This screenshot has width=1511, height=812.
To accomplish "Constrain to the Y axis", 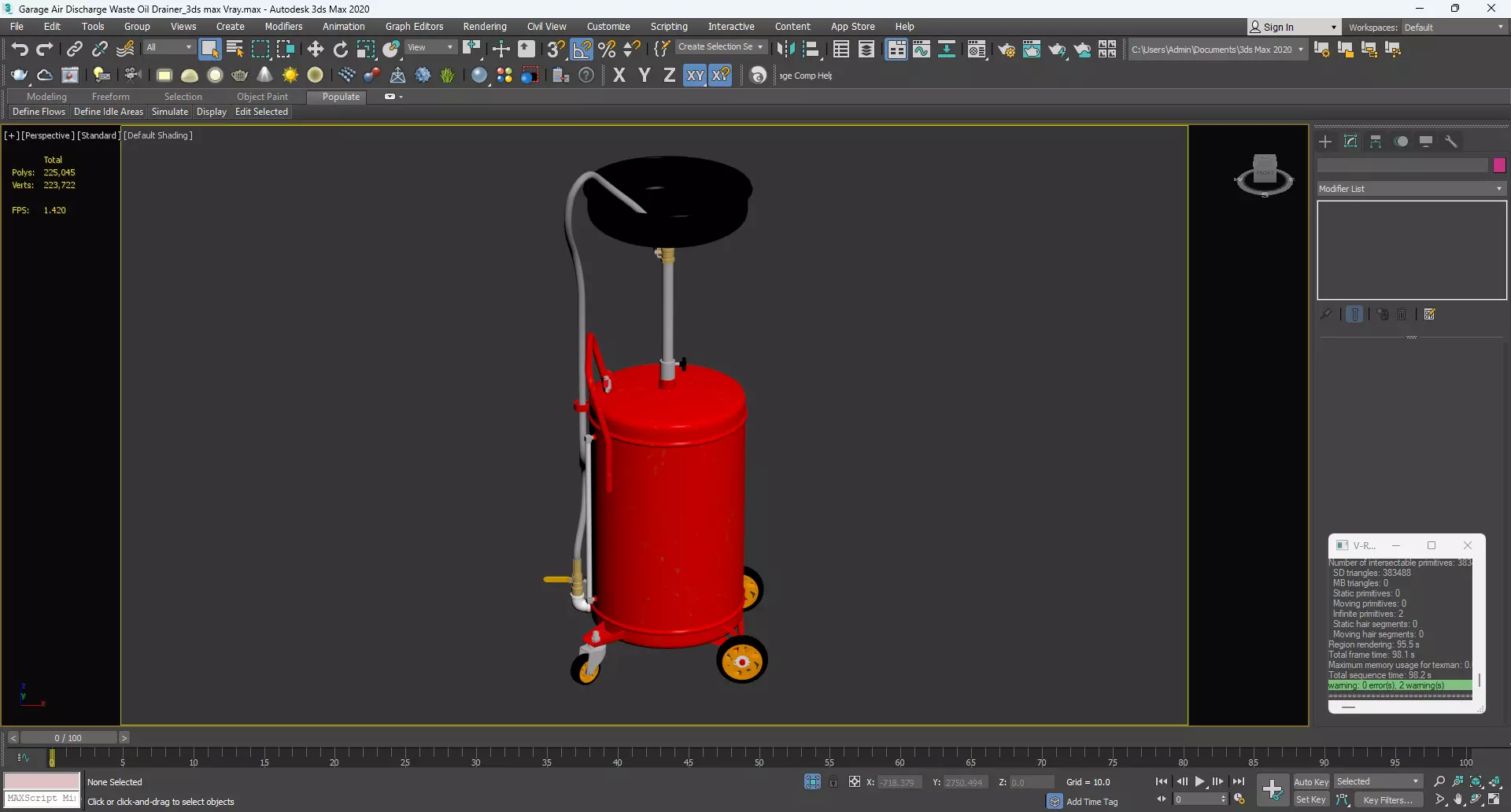I will (645, 76).
